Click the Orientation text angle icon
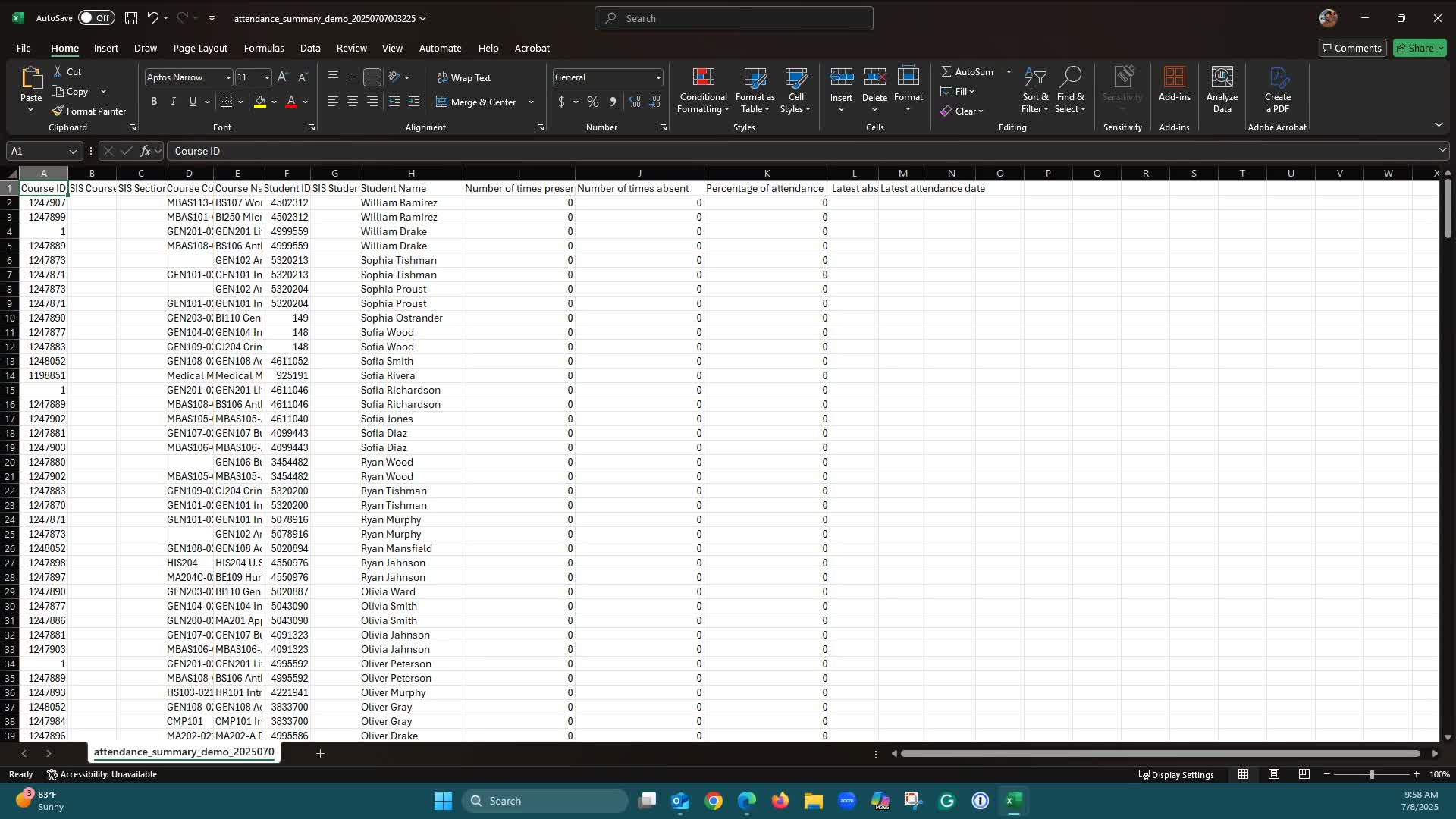1456x819 pixels. [x=394, y=77]
